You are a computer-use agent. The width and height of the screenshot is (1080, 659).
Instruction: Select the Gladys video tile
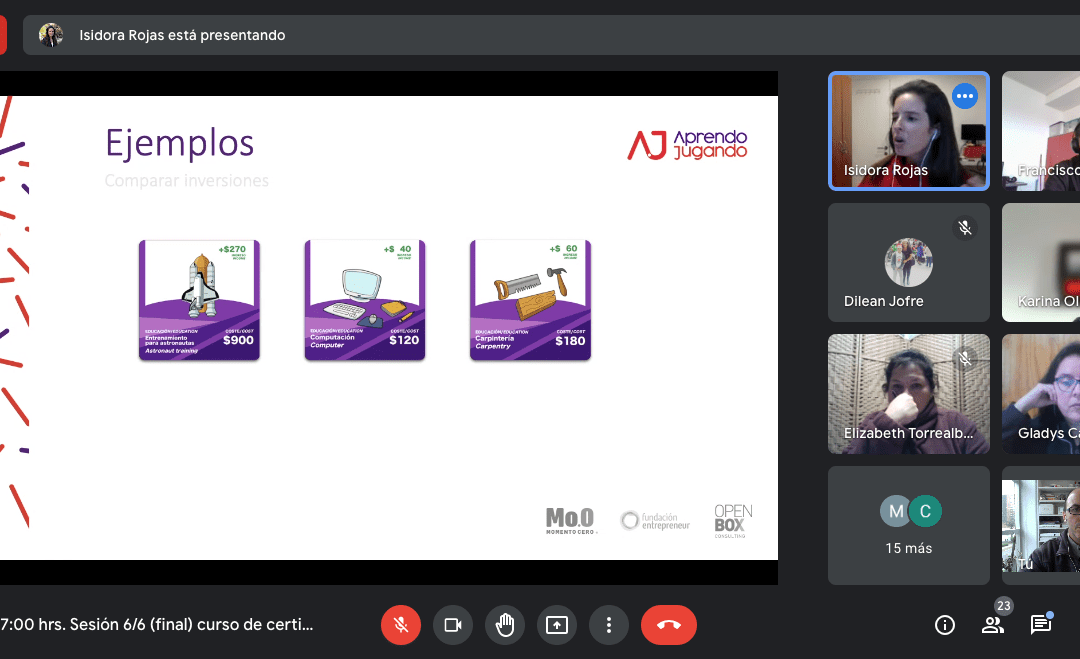pos(1041,394)
